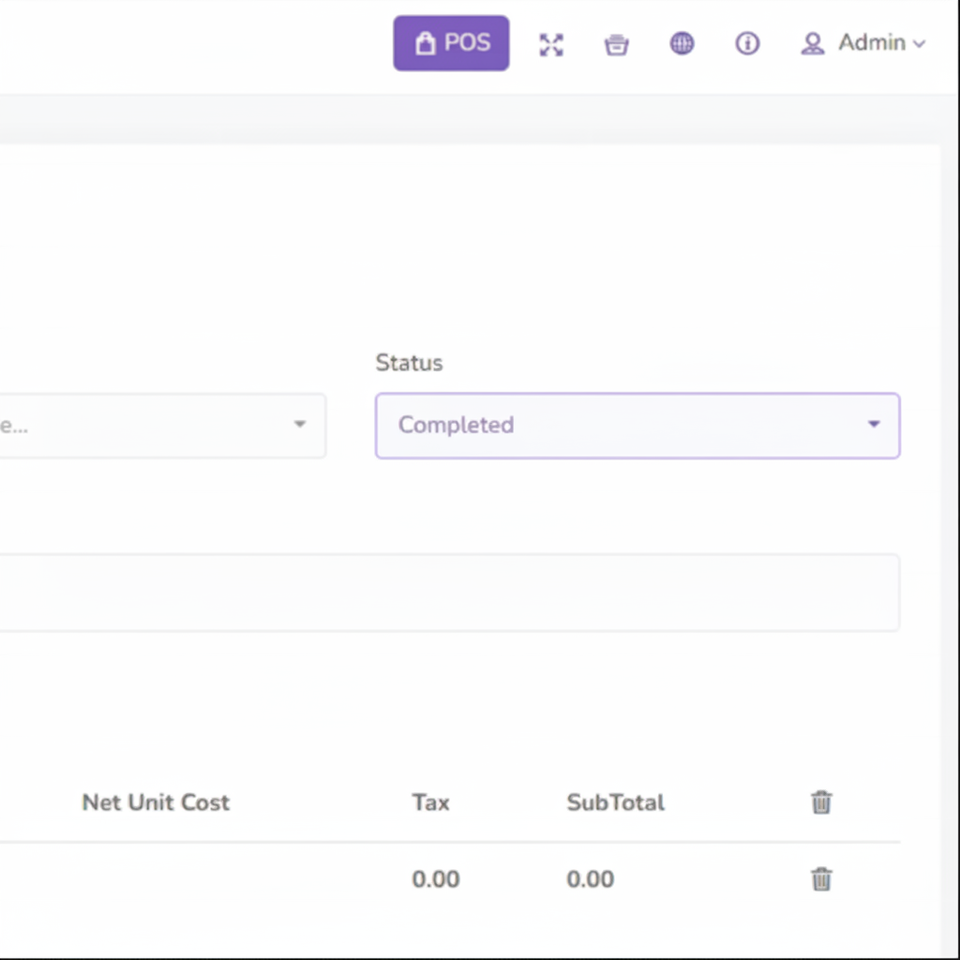Open the register box icon in header
The width and height of the screenshot is (960, 960).
point(617,44)
